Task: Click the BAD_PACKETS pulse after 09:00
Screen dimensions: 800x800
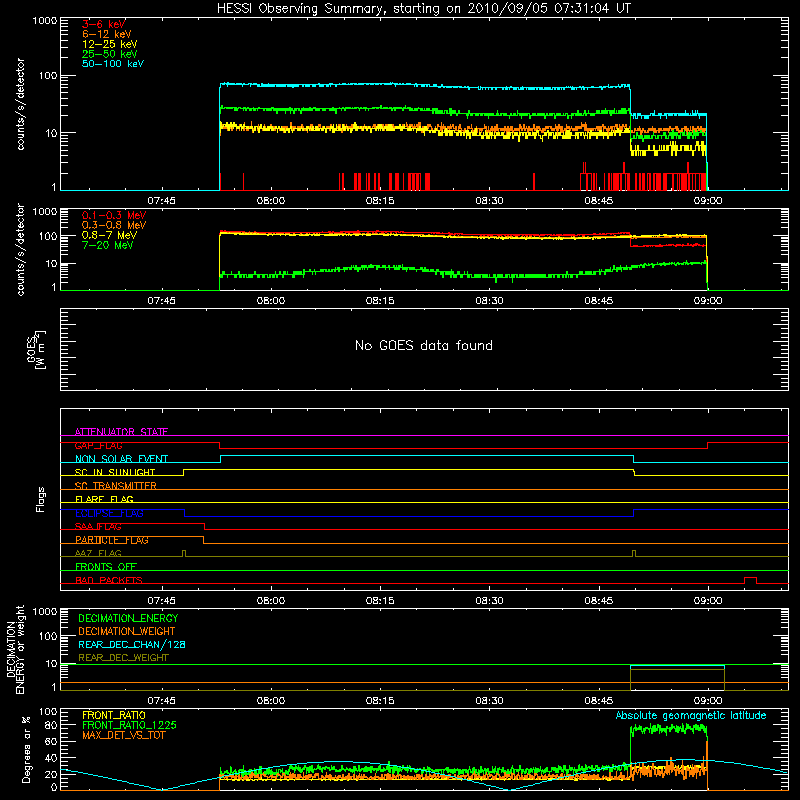Action: [750, 580]
